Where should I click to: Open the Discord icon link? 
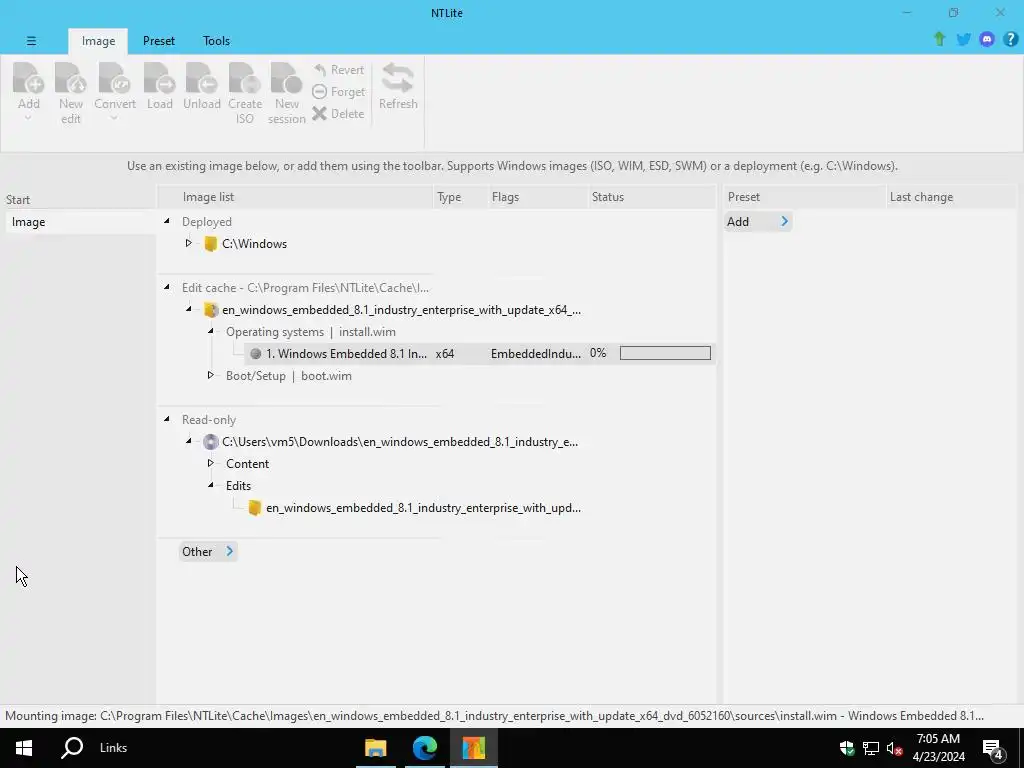click(x=987, y=39)
